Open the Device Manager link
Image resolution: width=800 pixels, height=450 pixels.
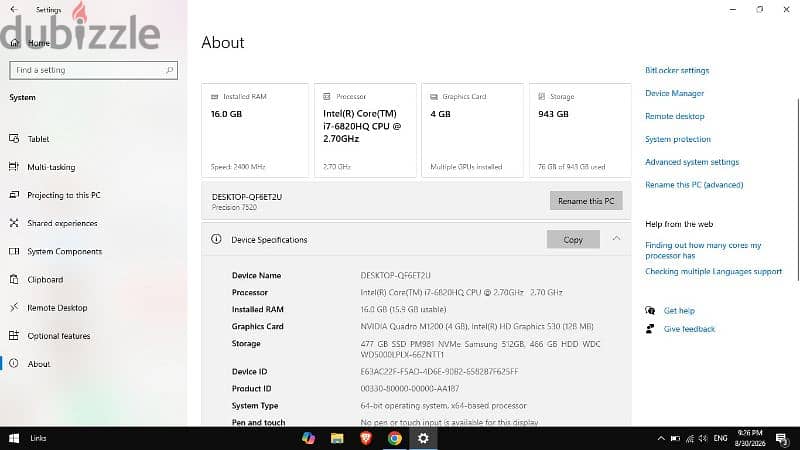pos(674,93)
